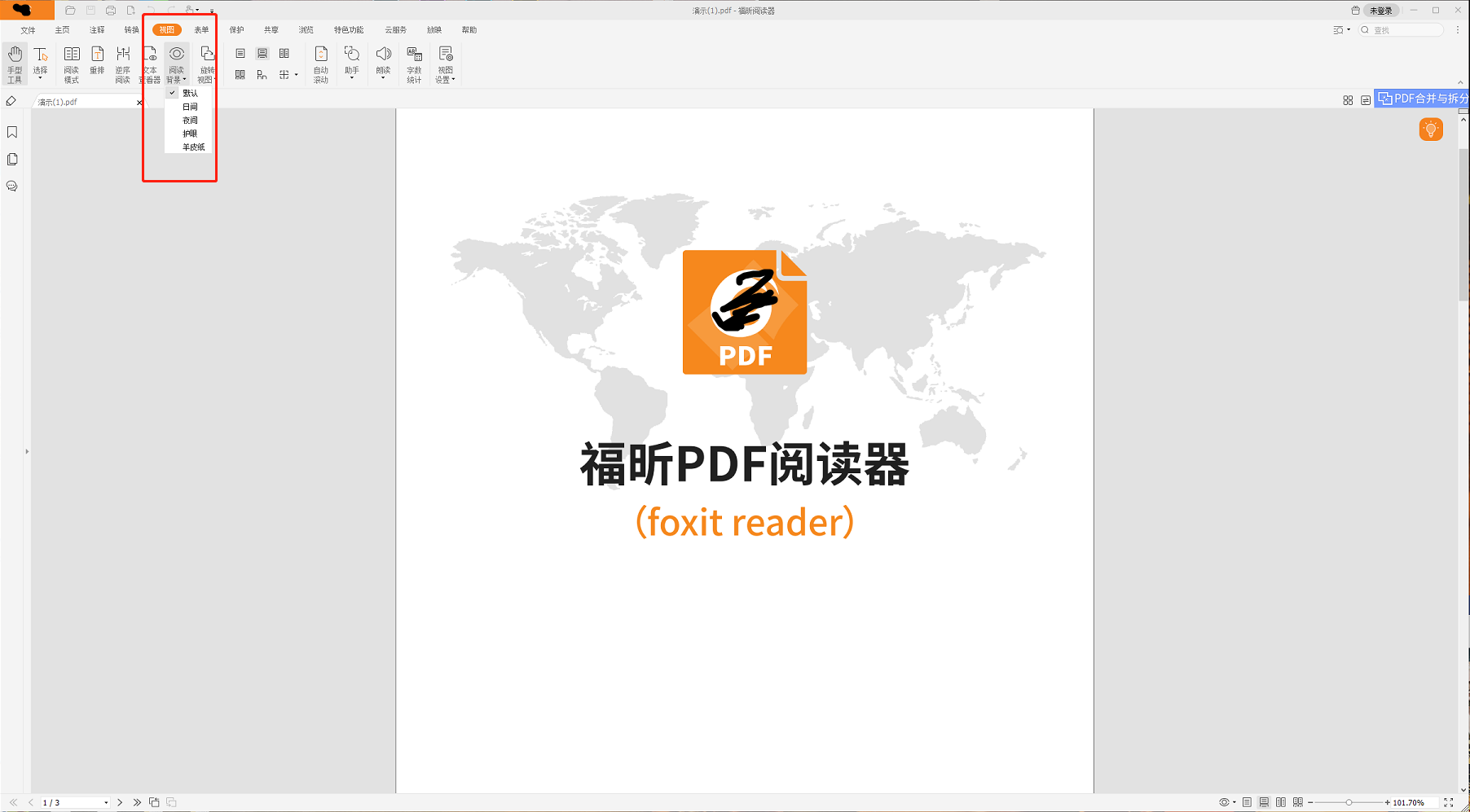Select the 手型工具 hand tool
The width and height of the screenshot is (1470, 812).
15,64
